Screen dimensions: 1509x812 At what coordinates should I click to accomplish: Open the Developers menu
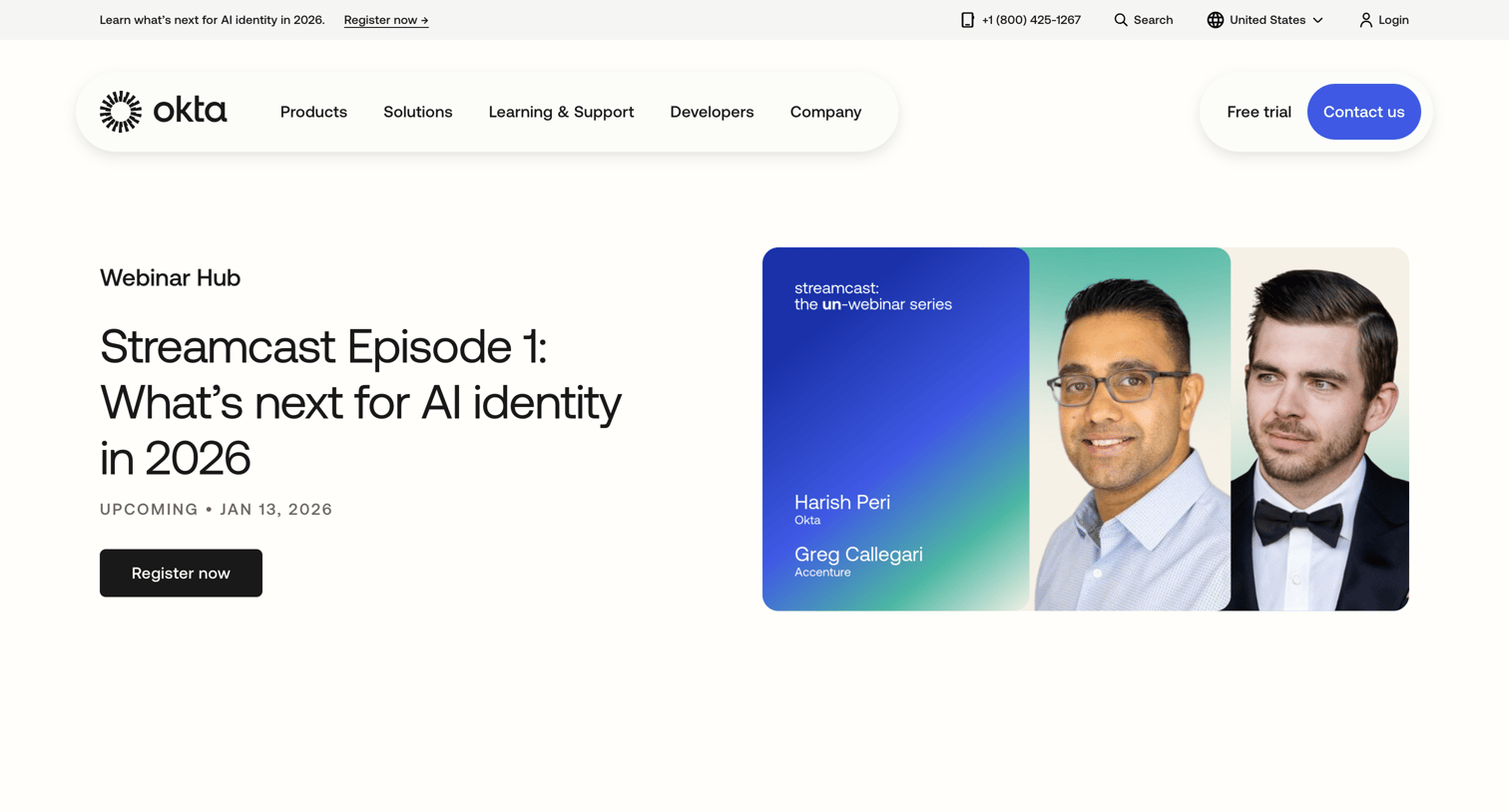(712, 112)
